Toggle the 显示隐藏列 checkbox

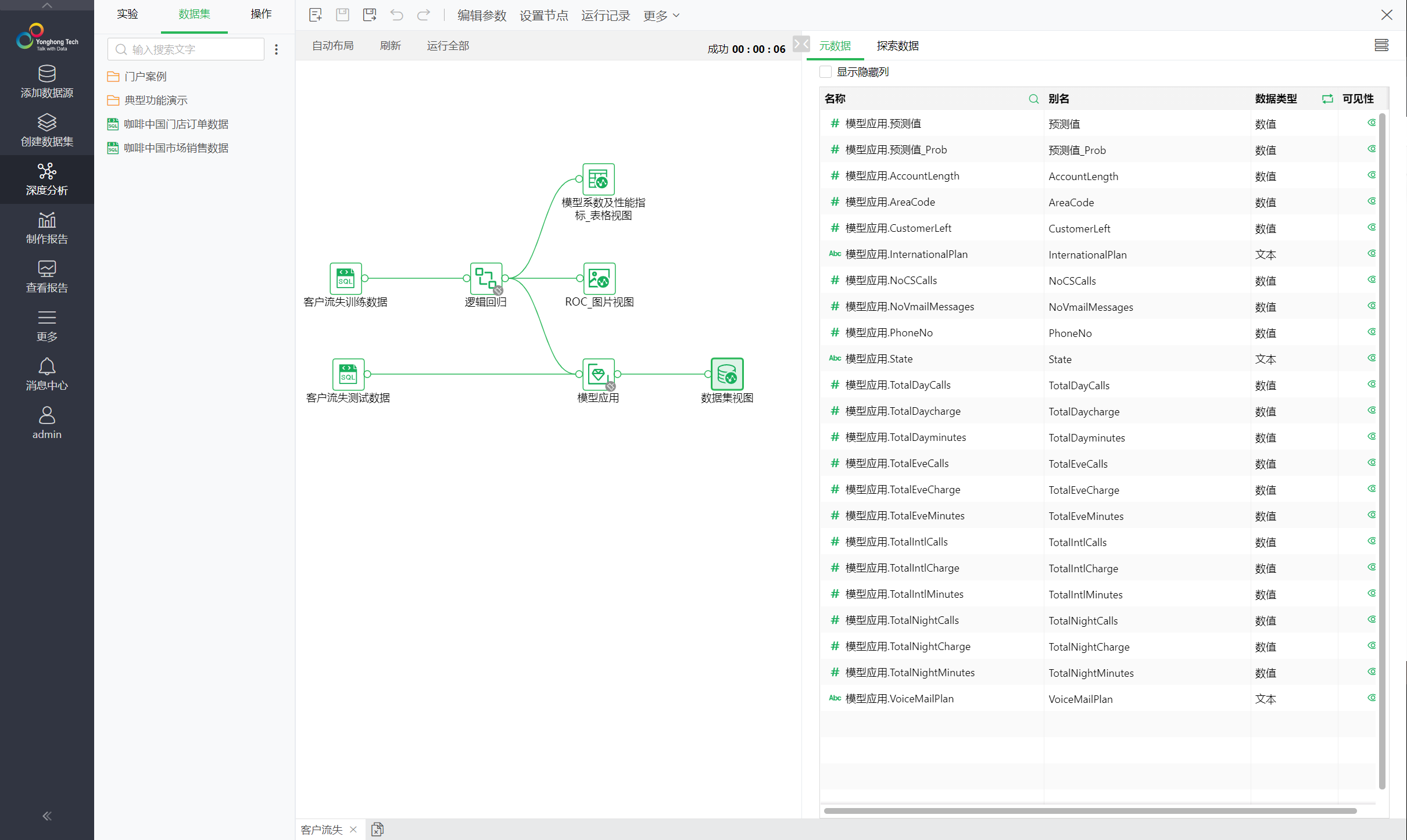tap(825, 72)
